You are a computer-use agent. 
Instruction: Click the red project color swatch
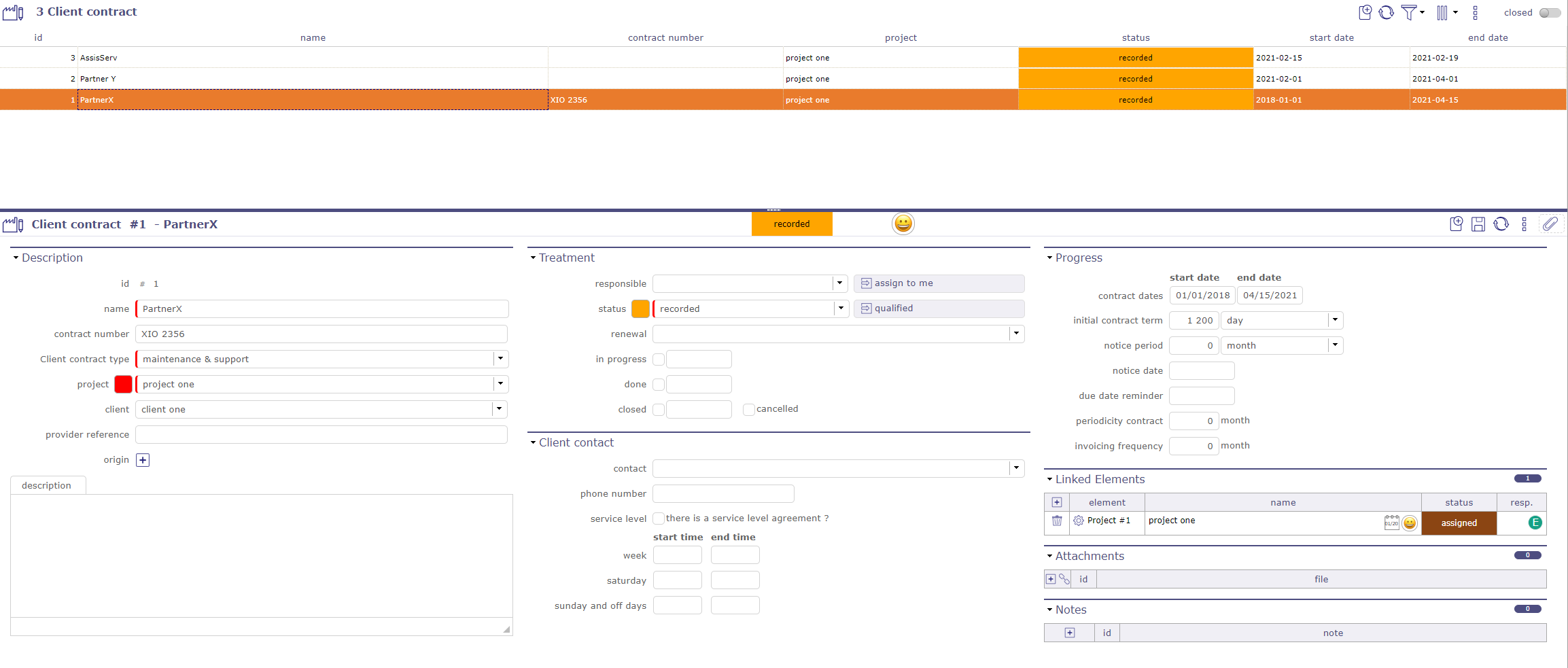tap(123, 384)
